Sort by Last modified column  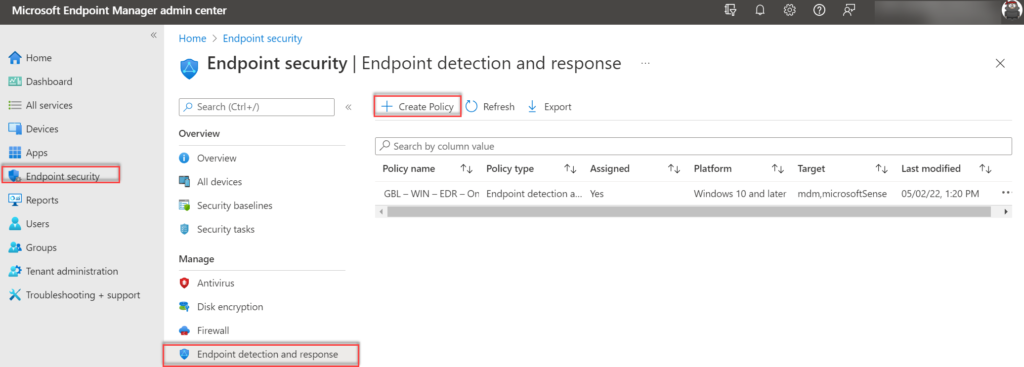coord(985,169)
